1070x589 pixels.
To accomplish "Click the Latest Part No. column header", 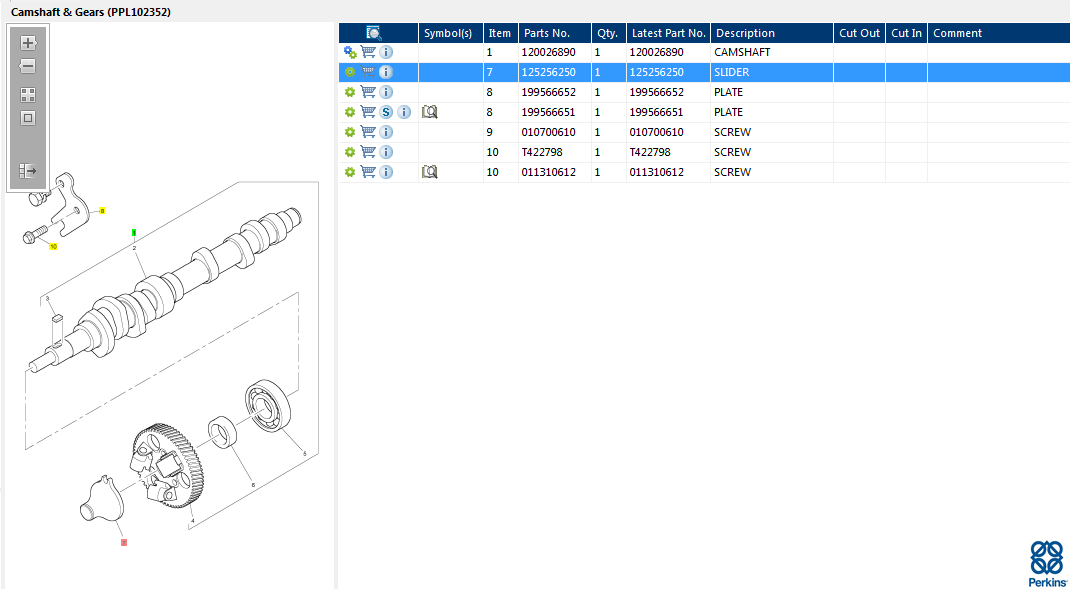I will tap(668, 33).
